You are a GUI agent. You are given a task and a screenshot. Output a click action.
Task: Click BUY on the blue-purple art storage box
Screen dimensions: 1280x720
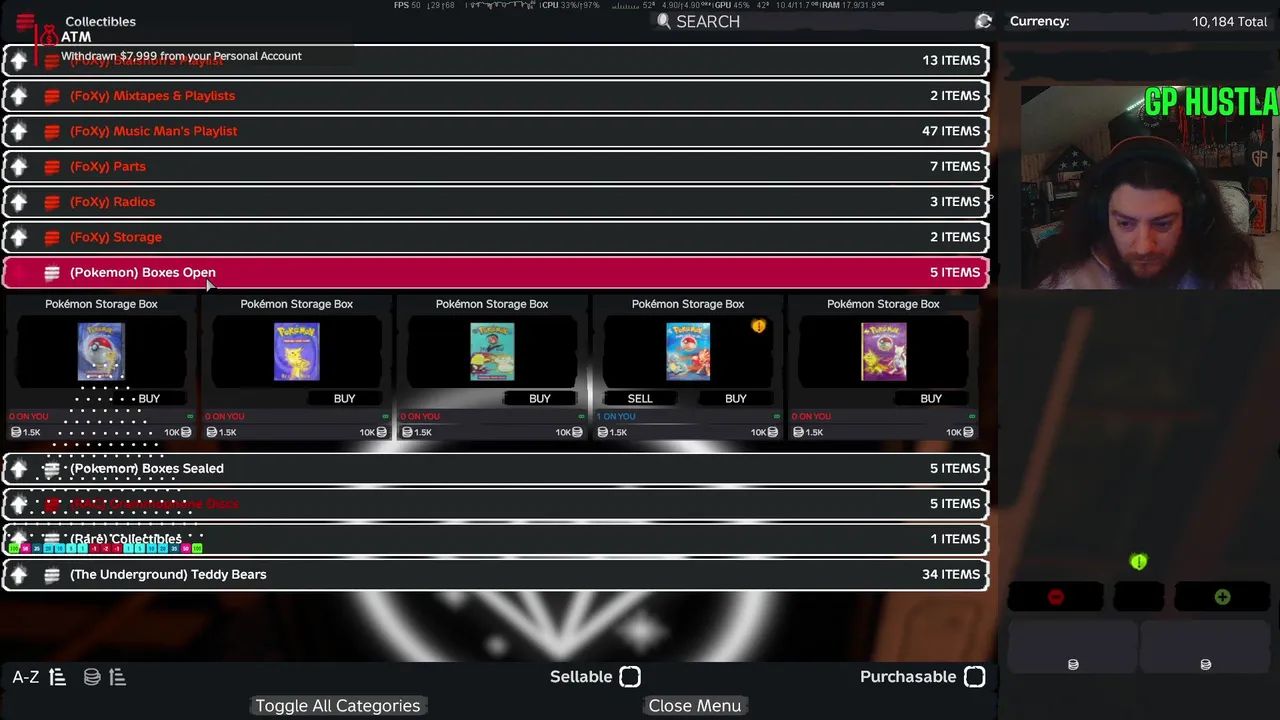tap(344, 399)
